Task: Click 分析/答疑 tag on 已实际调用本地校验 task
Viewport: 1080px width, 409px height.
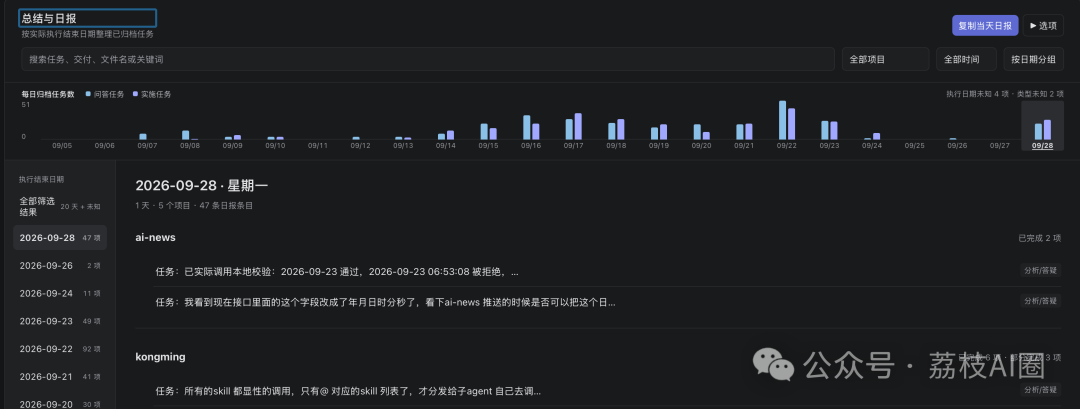Action: point(1040,271)
